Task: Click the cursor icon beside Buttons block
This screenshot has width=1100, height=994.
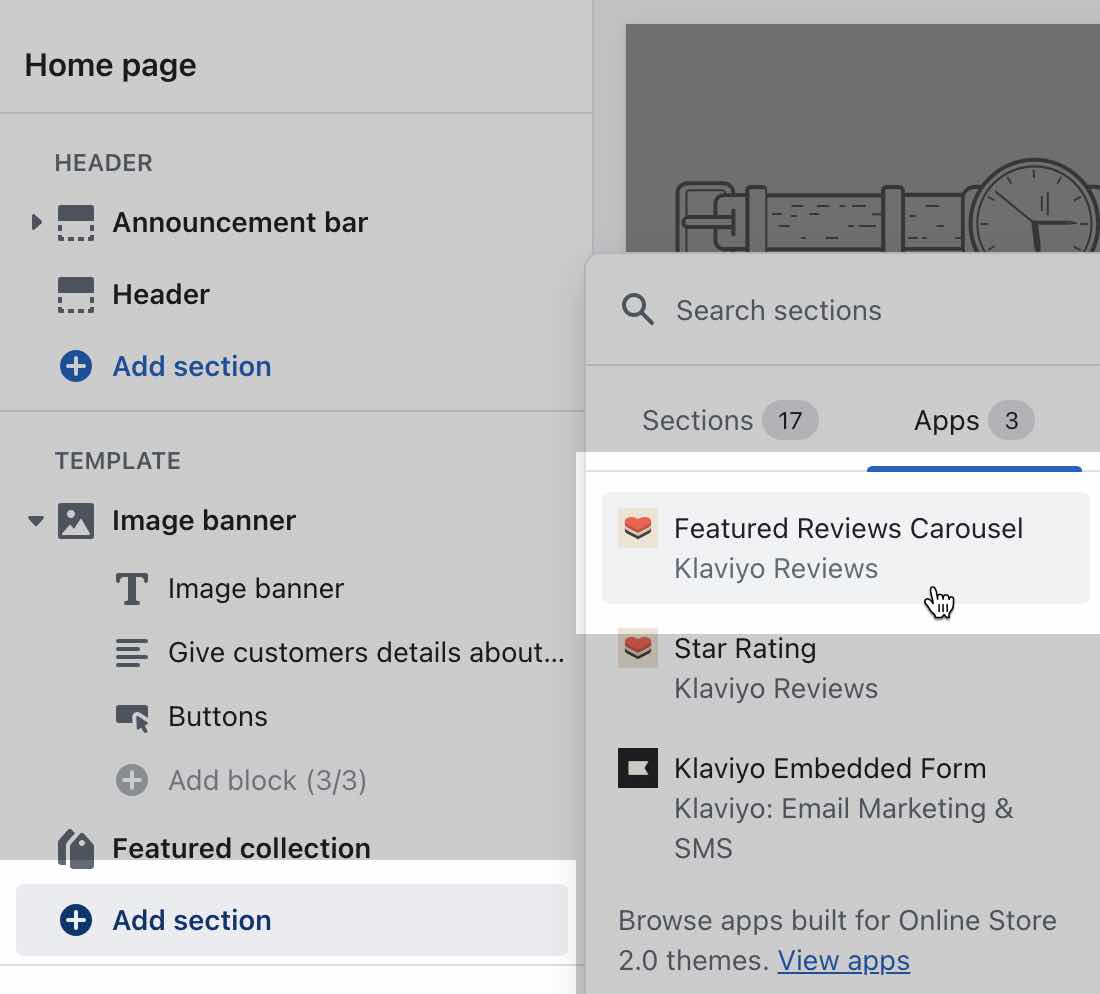Action: click(x=131, y=716)
